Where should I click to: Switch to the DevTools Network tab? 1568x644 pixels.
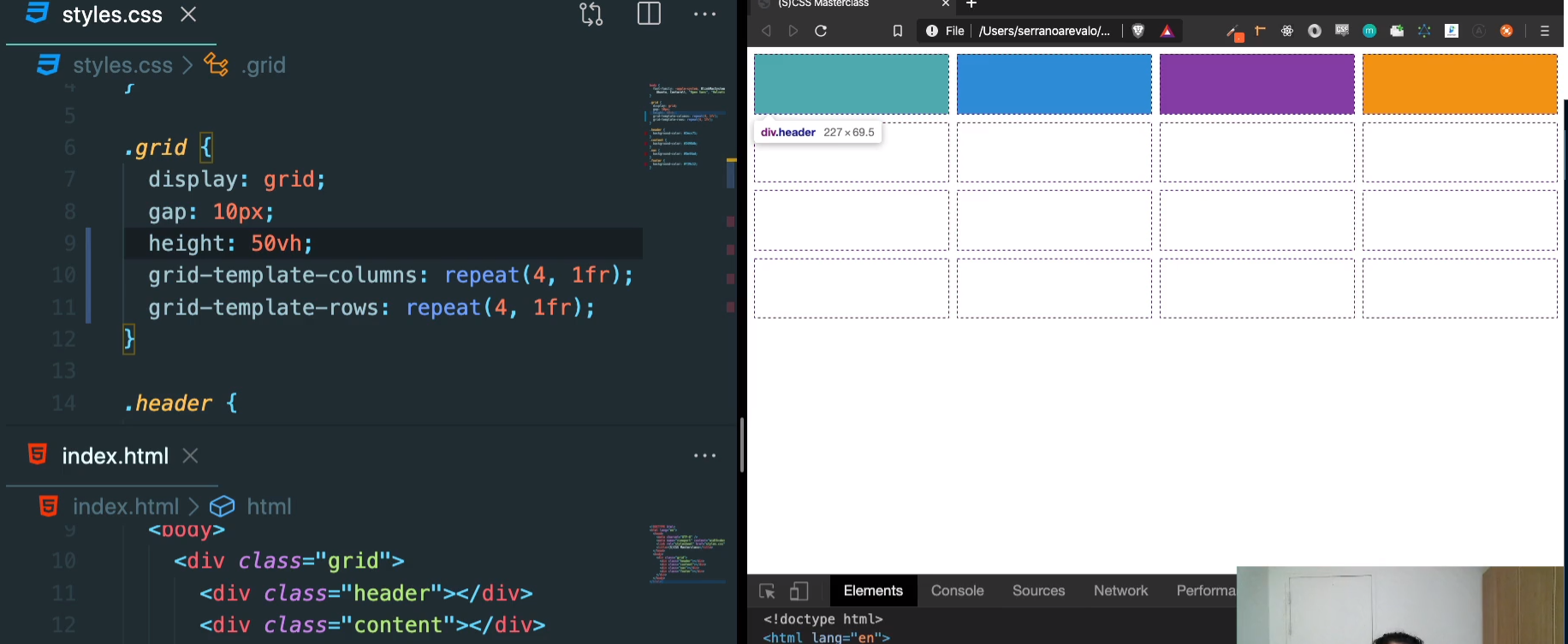(x=1121, y=591)
